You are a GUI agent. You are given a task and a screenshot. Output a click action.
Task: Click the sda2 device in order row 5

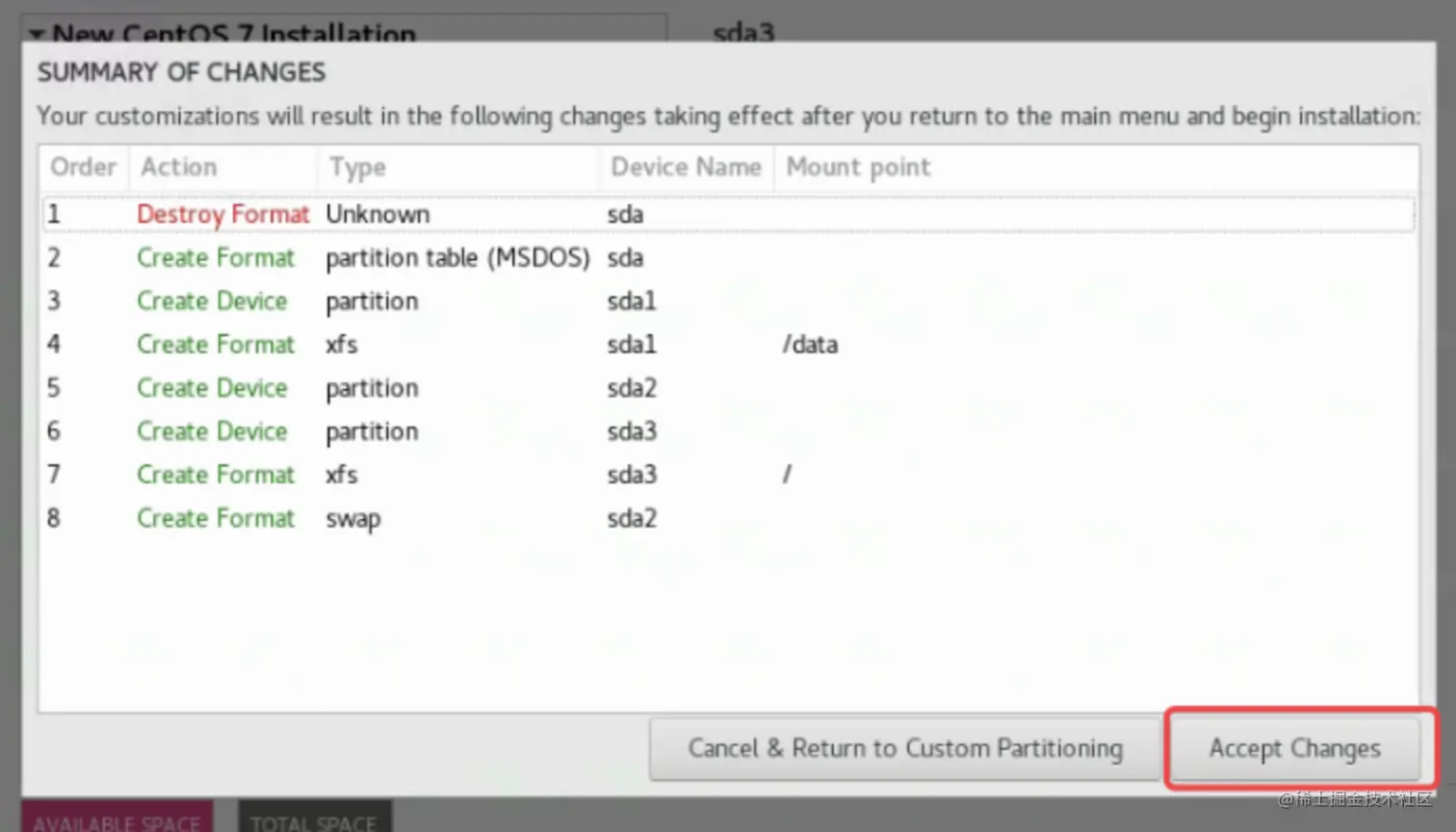pyautogui.click(x=632, y=387)
